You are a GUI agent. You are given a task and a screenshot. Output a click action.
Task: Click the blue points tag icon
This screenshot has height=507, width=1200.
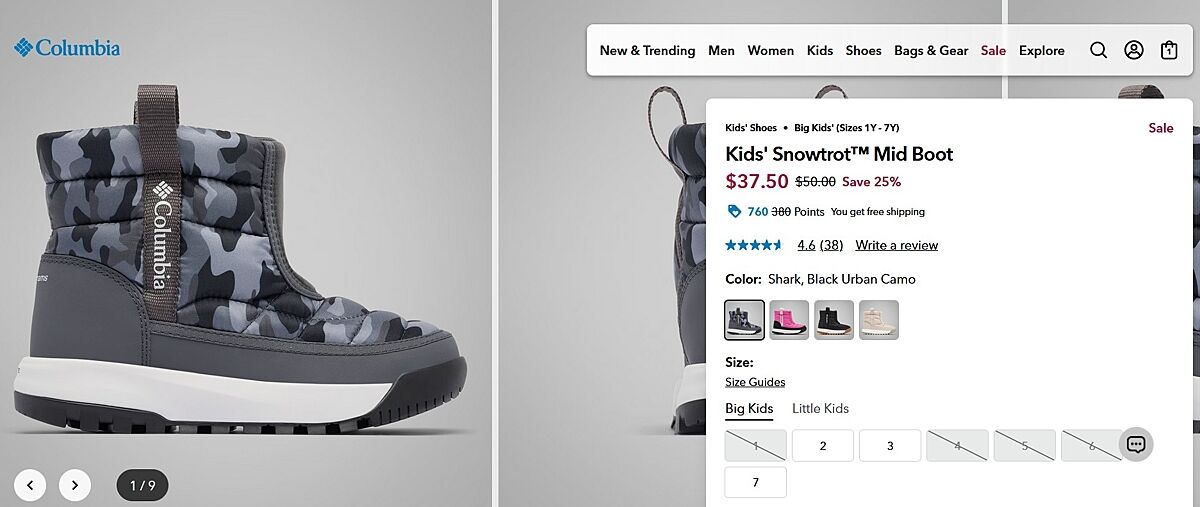[x=734, y=211]
